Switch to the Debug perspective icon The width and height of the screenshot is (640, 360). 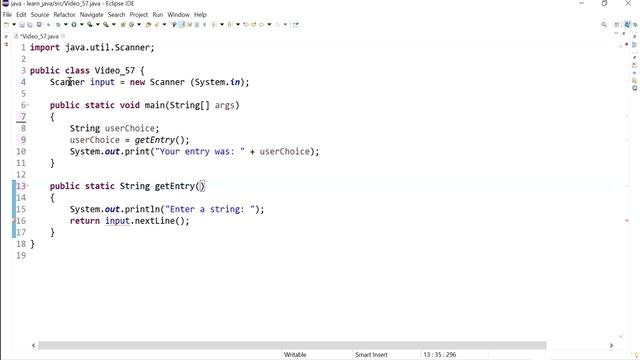point(635,24)
